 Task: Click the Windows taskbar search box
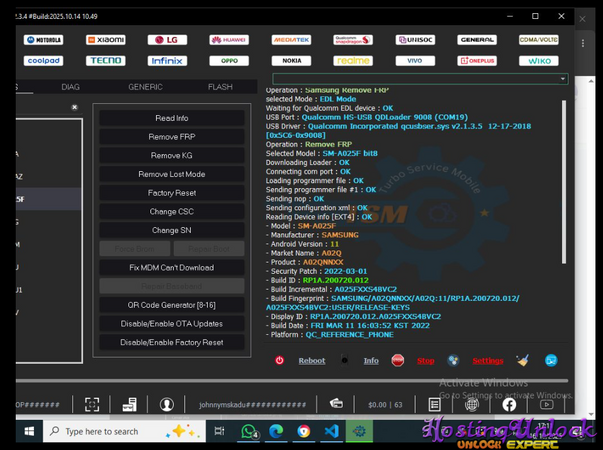pyautogui.click(x=124, y=432)
